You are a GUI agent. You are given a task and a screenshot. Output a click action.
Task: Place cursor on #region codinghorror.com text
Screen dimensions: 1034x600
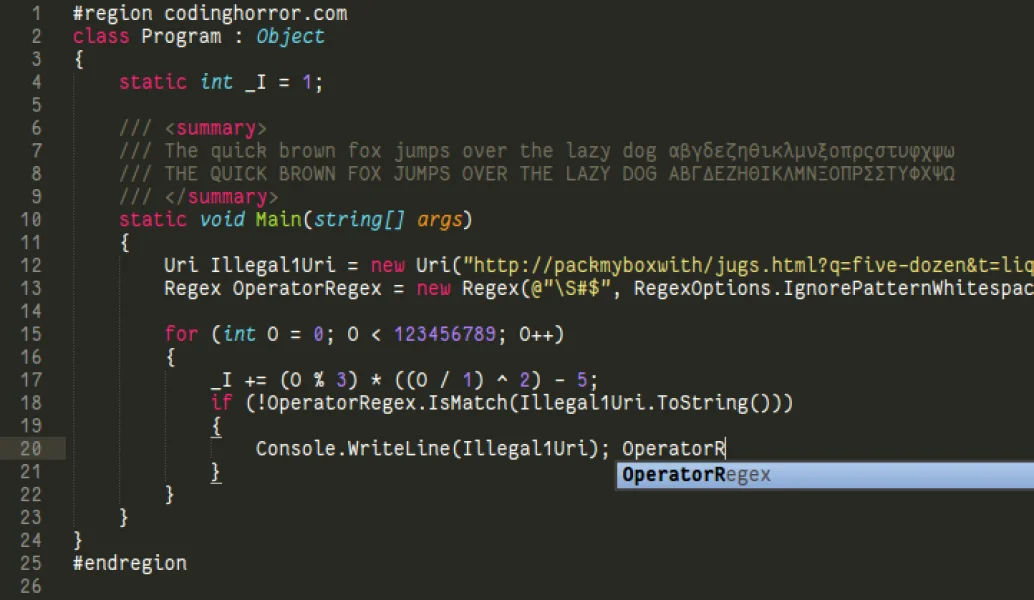[210, 13]
